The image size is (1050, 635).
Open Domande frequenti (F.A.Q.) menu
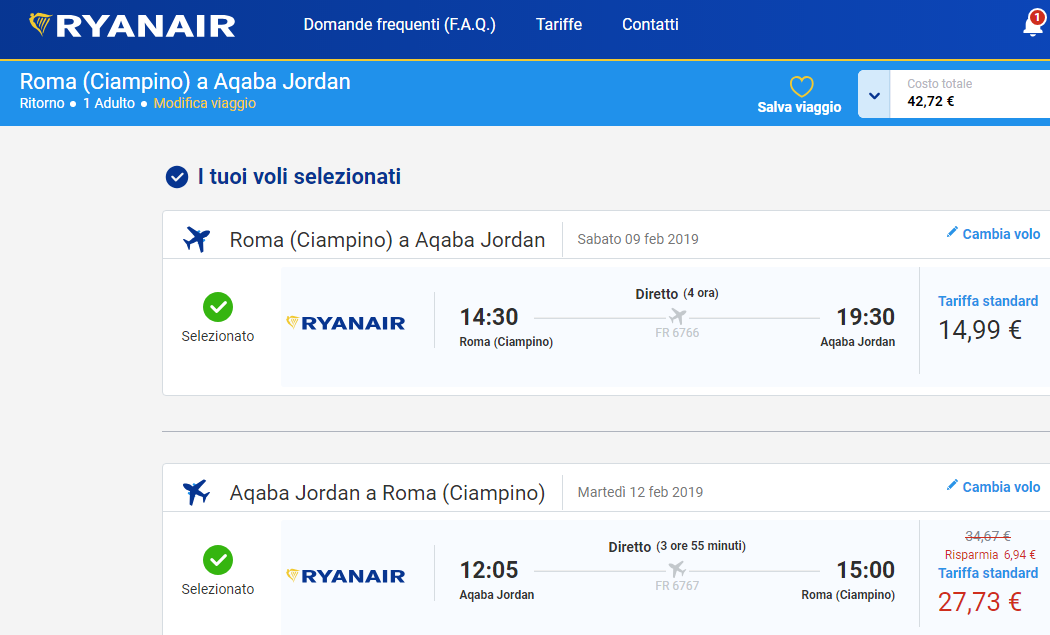pos(400,25)
